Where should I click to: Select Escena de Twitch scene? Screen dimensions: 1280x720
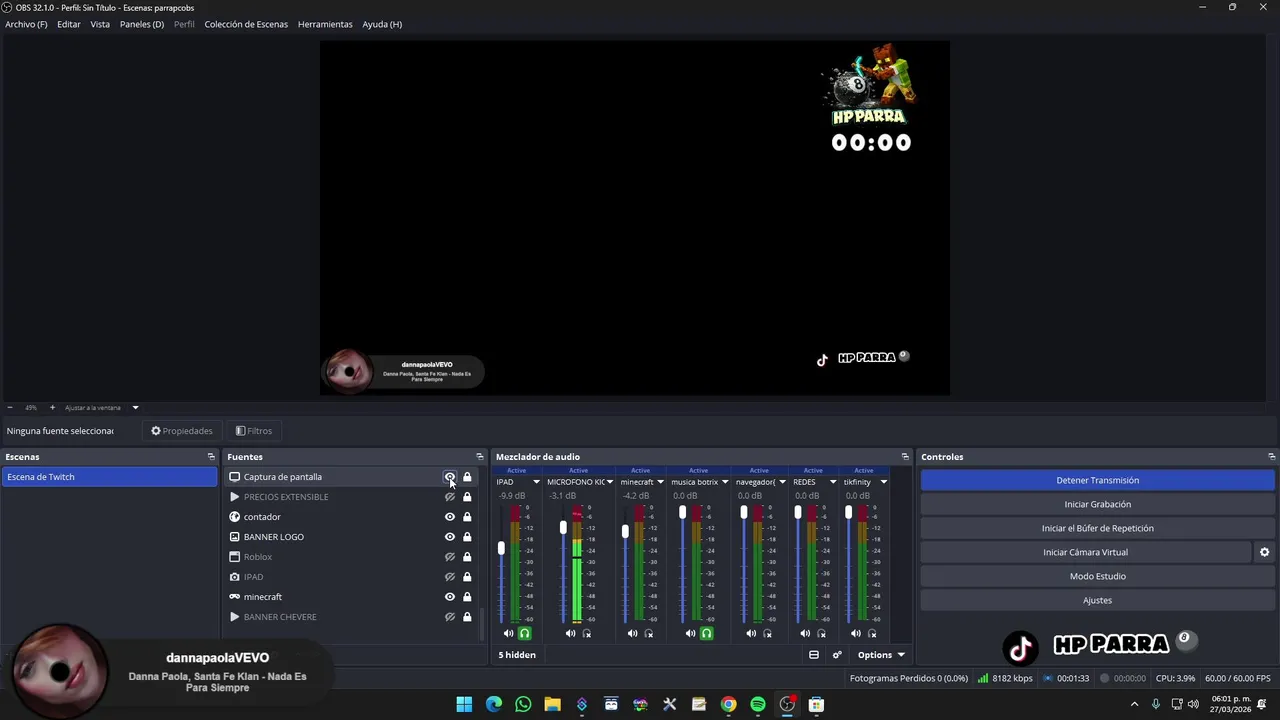pyautogui.click(x=109, y=477)
